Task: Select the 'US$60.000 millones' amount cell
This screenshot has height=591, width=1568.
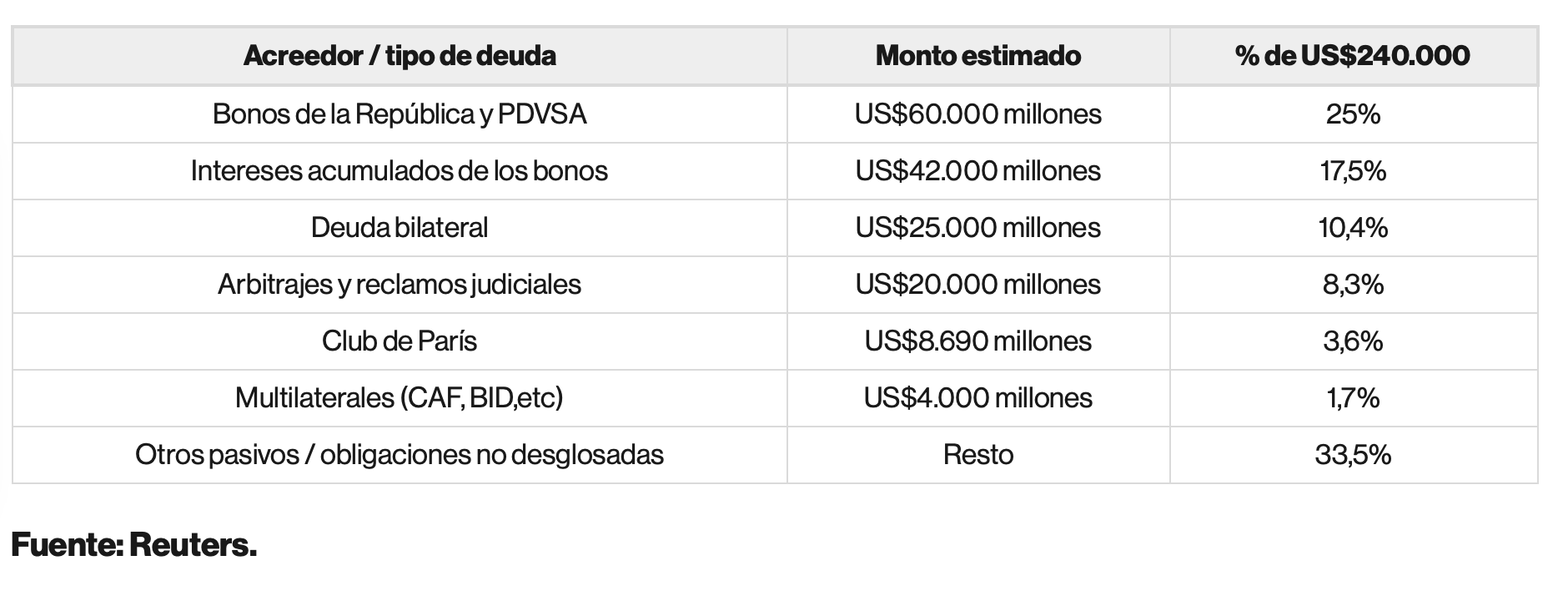Action: pyautogui.click(x=978, y=114)
